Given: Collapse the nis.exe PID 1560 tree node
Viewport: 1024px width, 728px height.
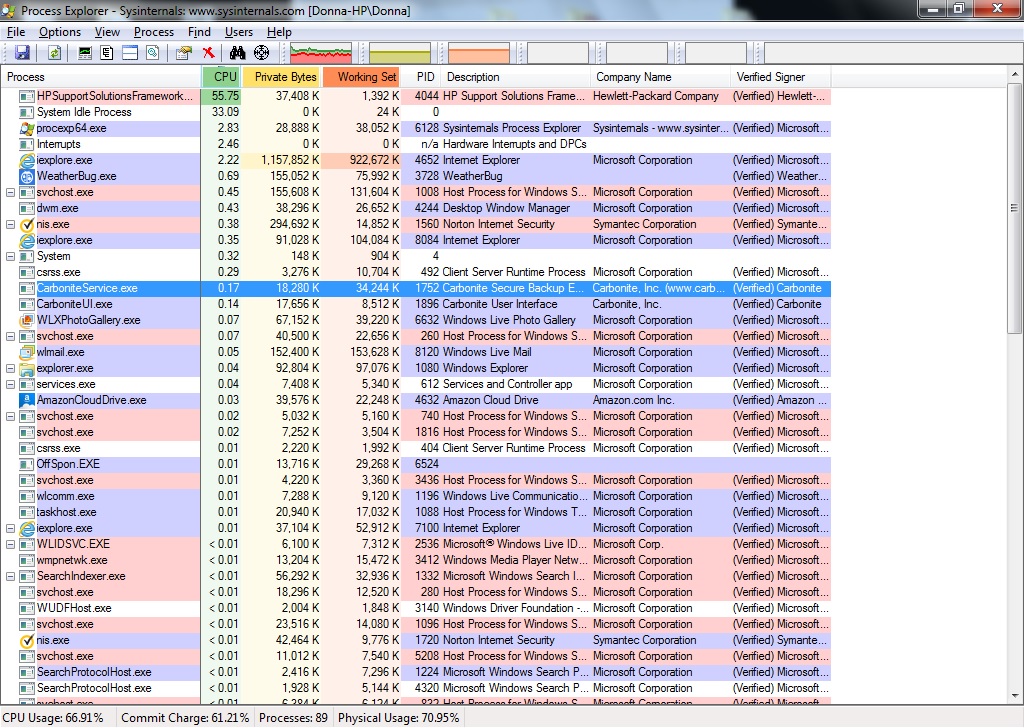Looking at the screenshot, I should click(10, 225).
